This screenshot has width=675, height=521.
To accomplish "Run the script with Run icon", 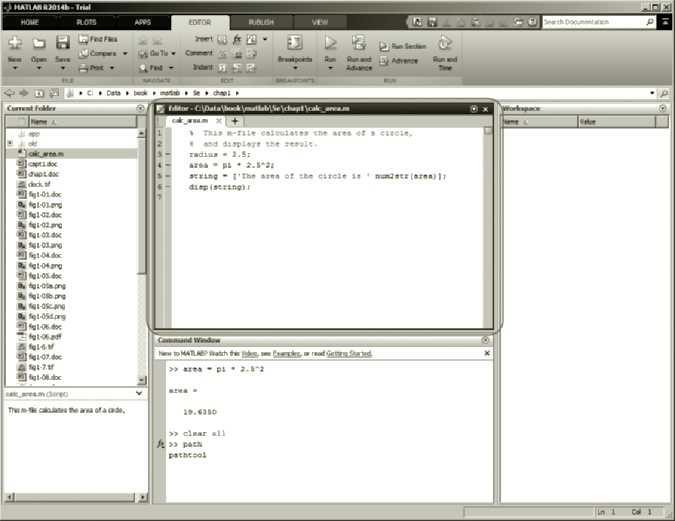I will click(330, 43).
